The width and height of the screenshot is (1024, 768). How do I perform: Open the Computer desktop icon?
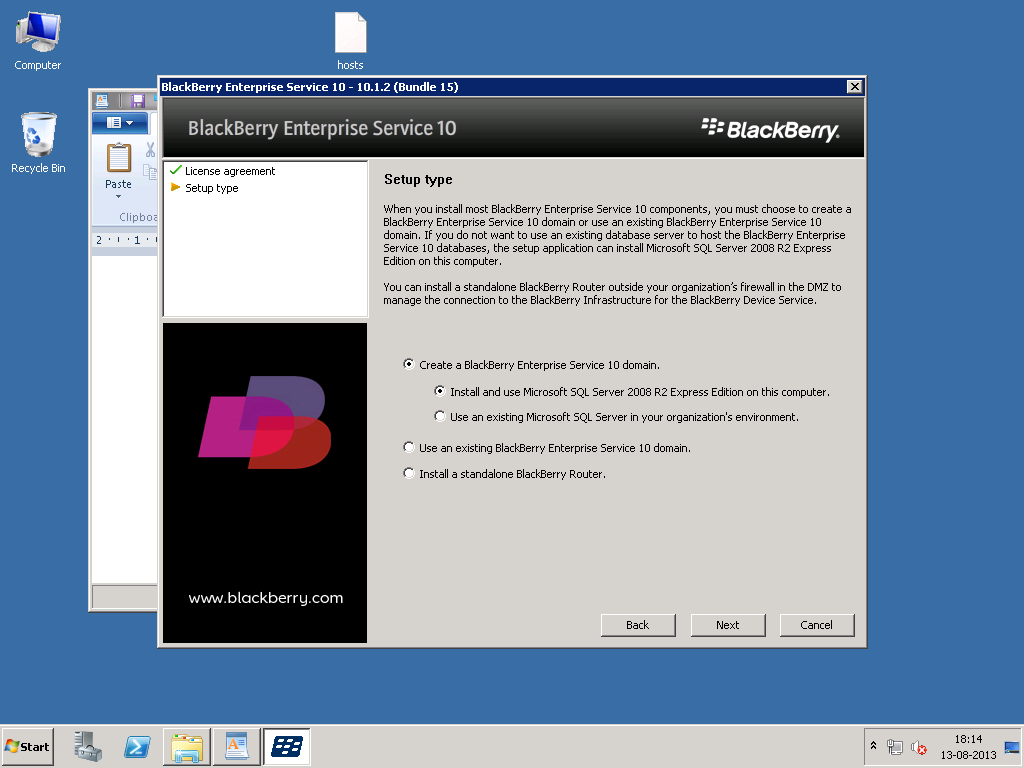point(38,40)
